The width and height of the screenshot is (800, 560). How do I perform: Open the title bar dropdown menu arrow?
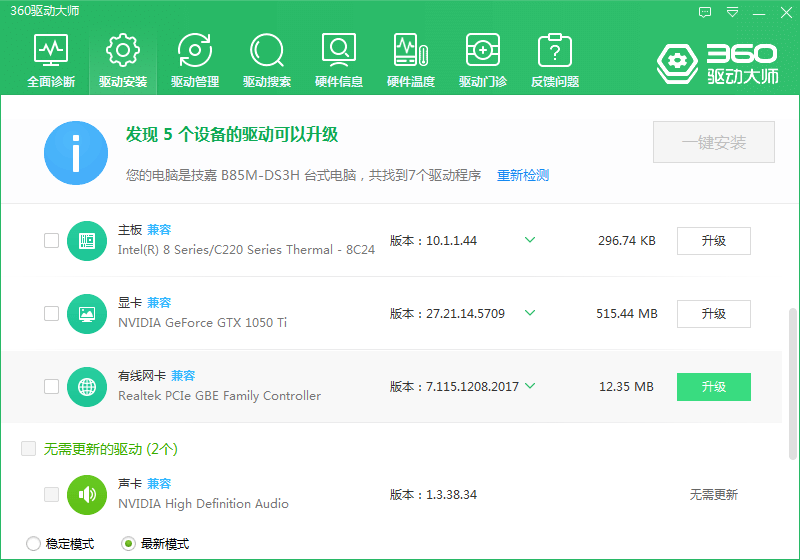pyautogui.click(x=733, y=13)
